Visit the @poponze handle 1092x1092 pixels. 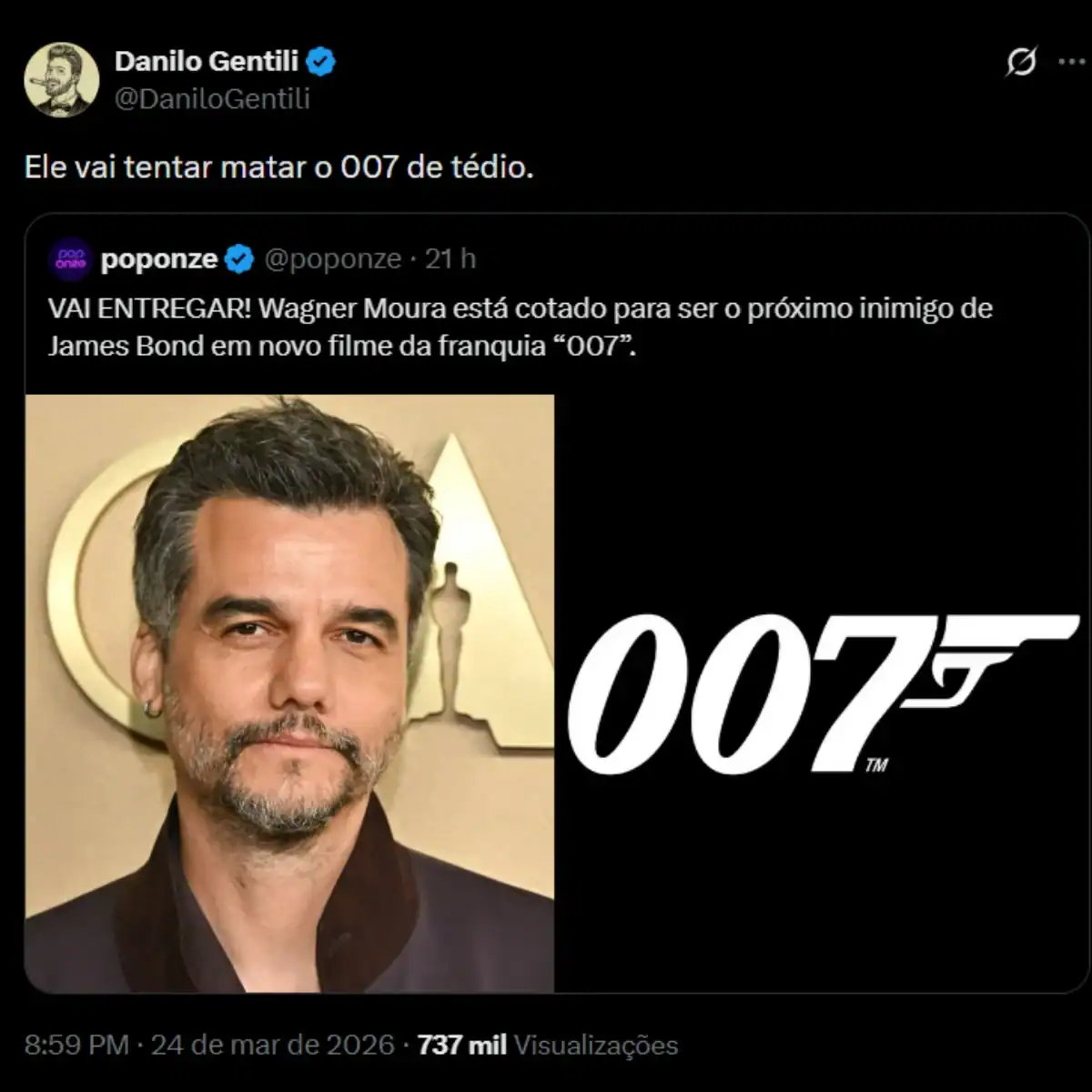[x=332, y=259]
